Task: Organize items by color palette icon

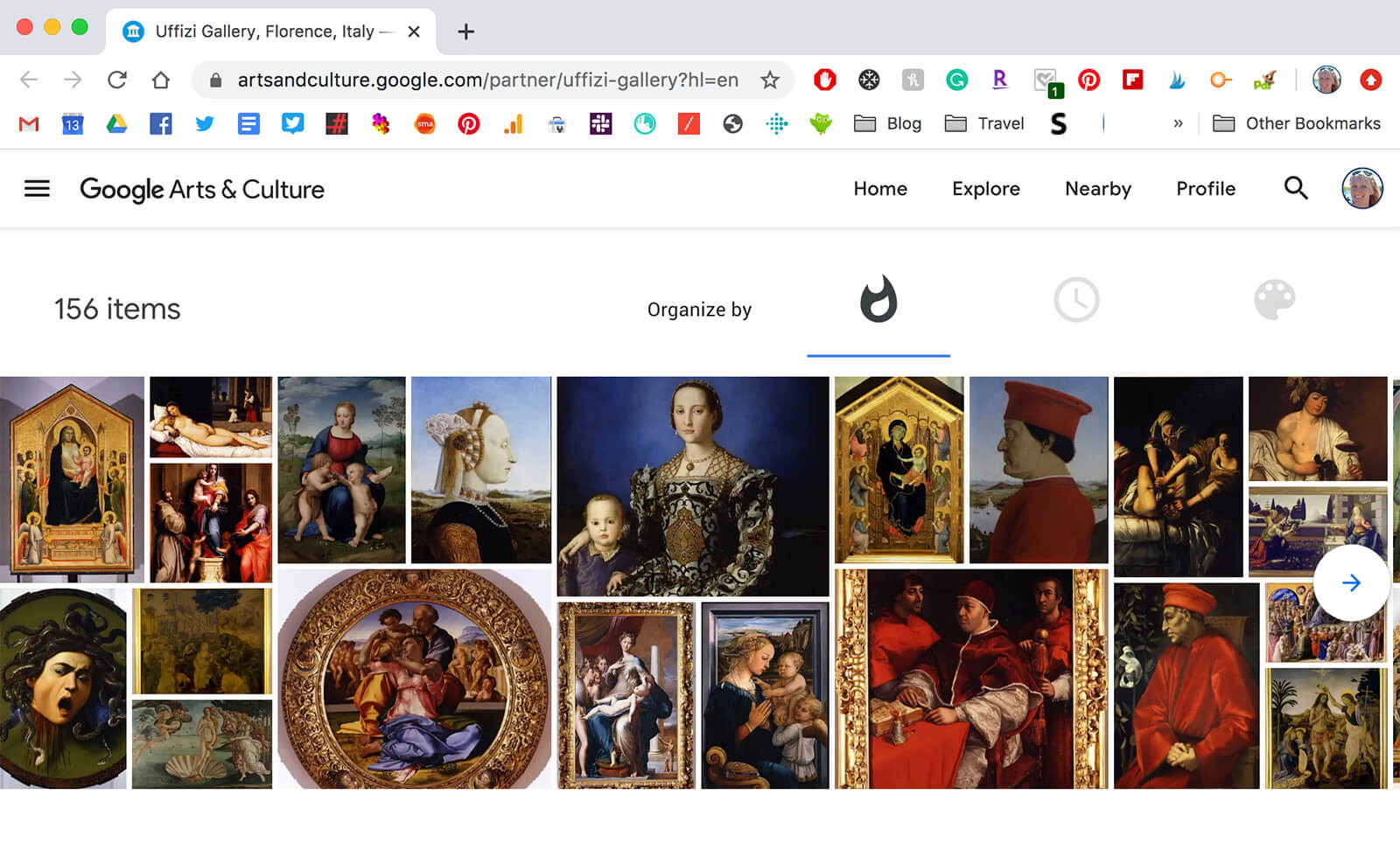Action: (x=1274, y=300)
